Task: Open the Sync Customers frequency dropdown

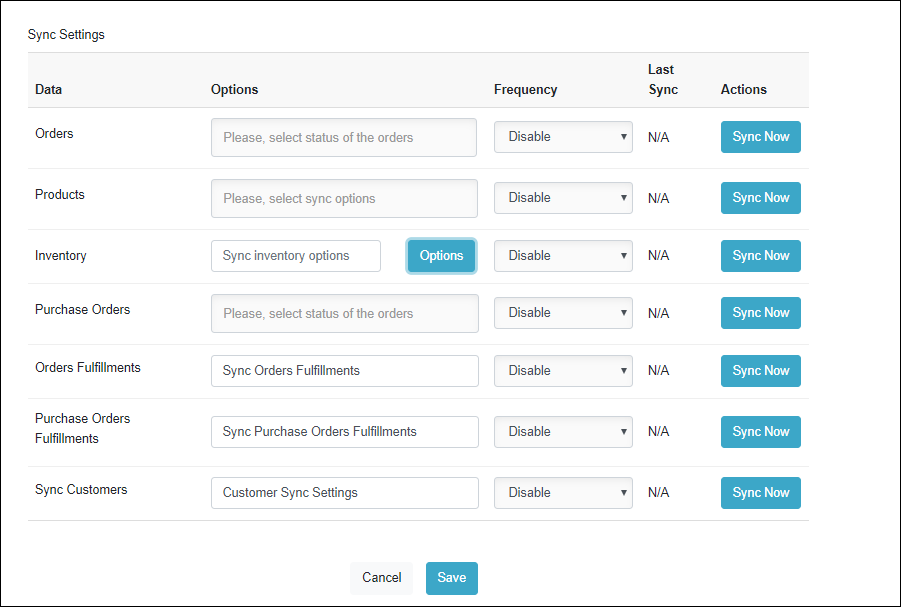Action: (x=562, y=492)
